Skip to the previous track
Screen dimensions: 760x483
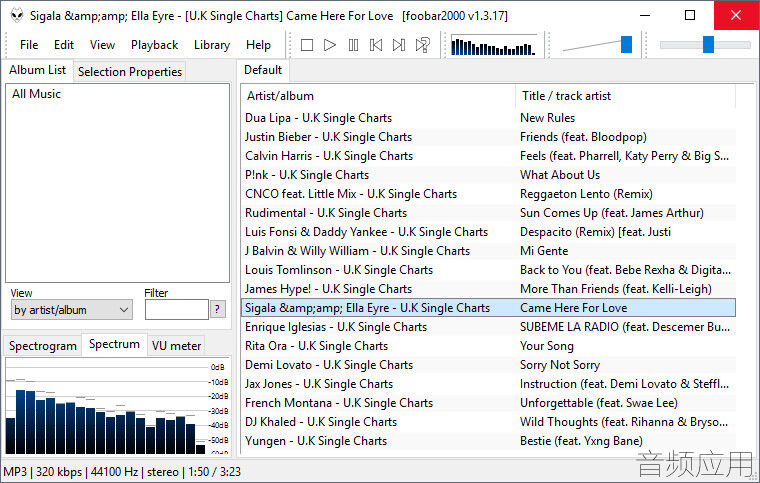click(x=376, y=45)
